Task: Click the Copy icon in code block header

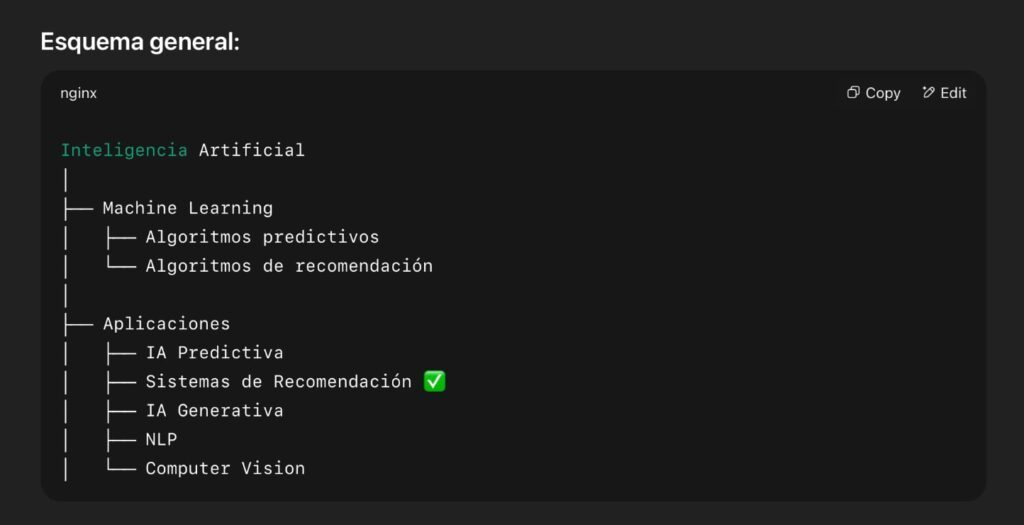Action: coord(853,93)
